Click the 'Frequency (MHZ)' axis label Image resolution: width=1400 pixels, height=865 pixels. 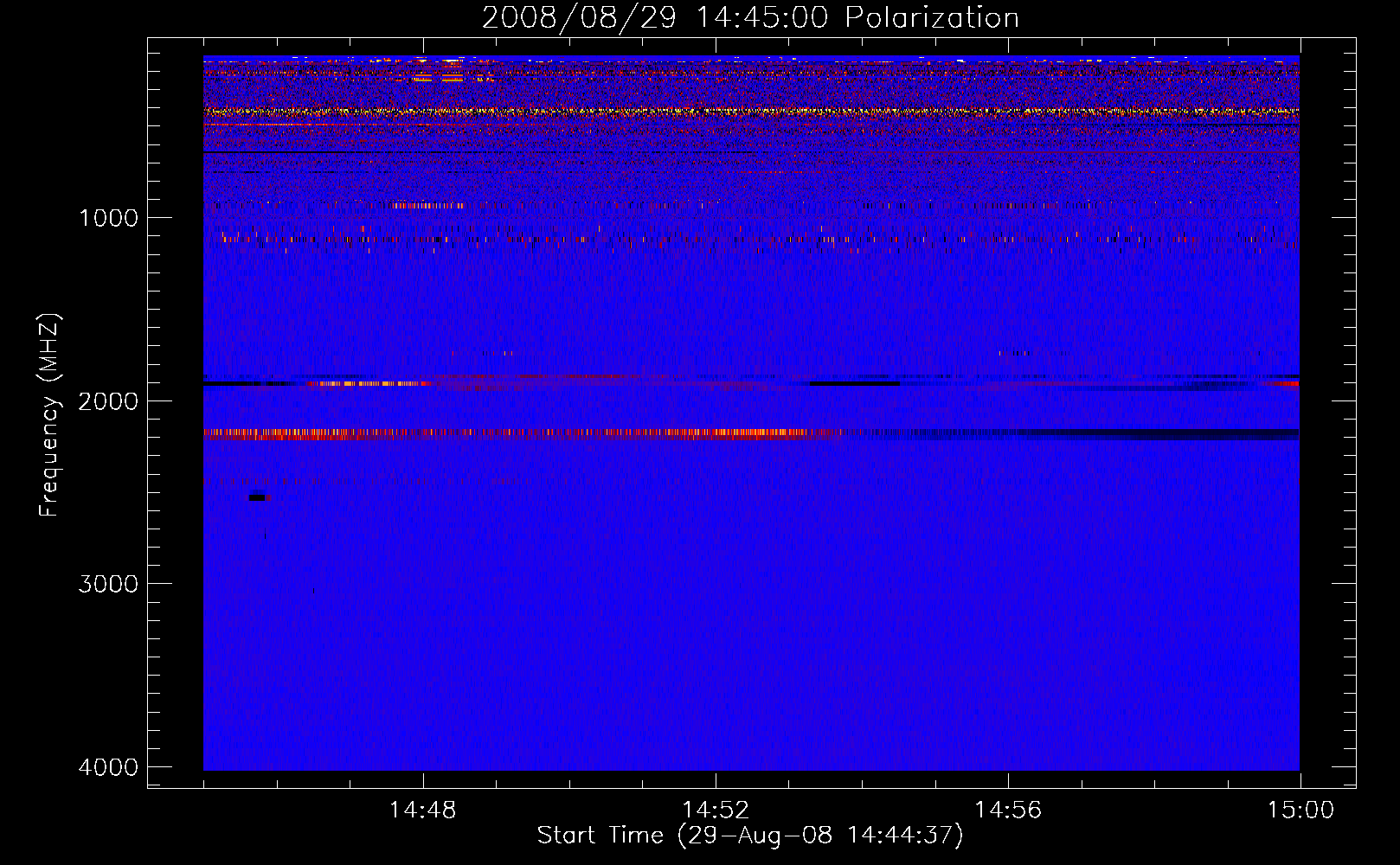(49, 415)
